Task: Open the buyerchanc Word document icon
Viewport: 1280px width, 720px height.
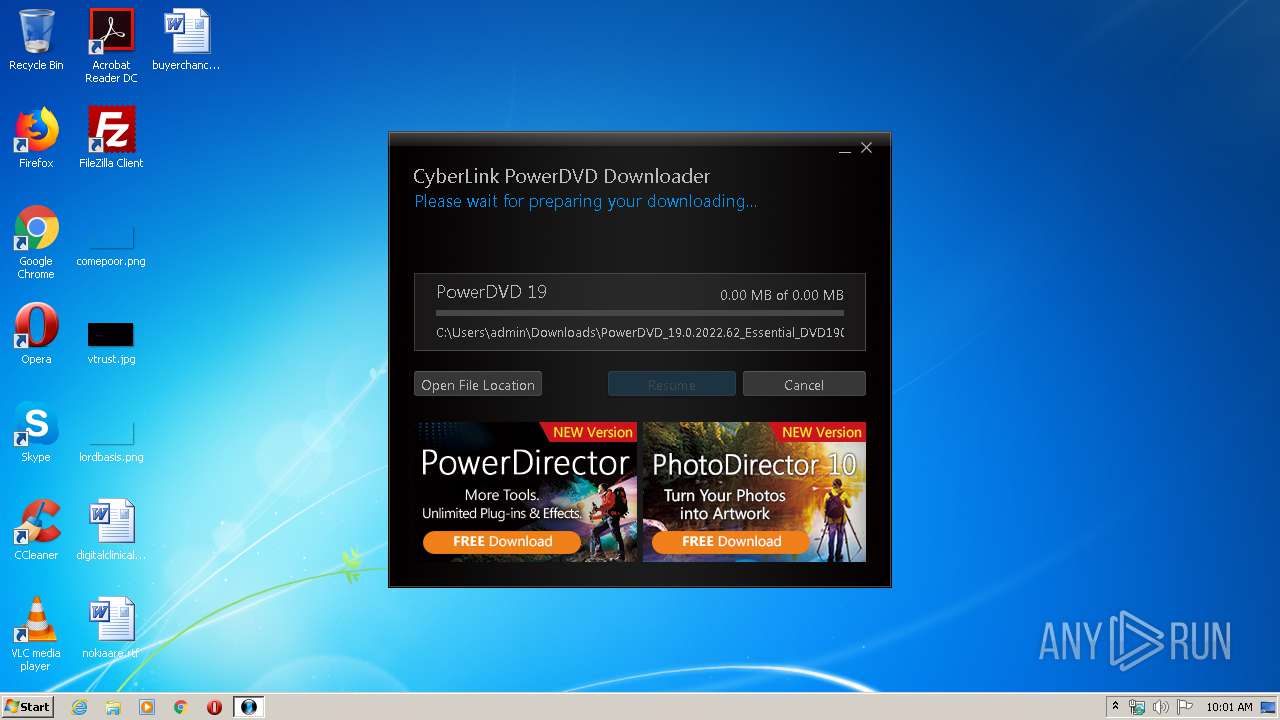Action: tap(186, 40)
